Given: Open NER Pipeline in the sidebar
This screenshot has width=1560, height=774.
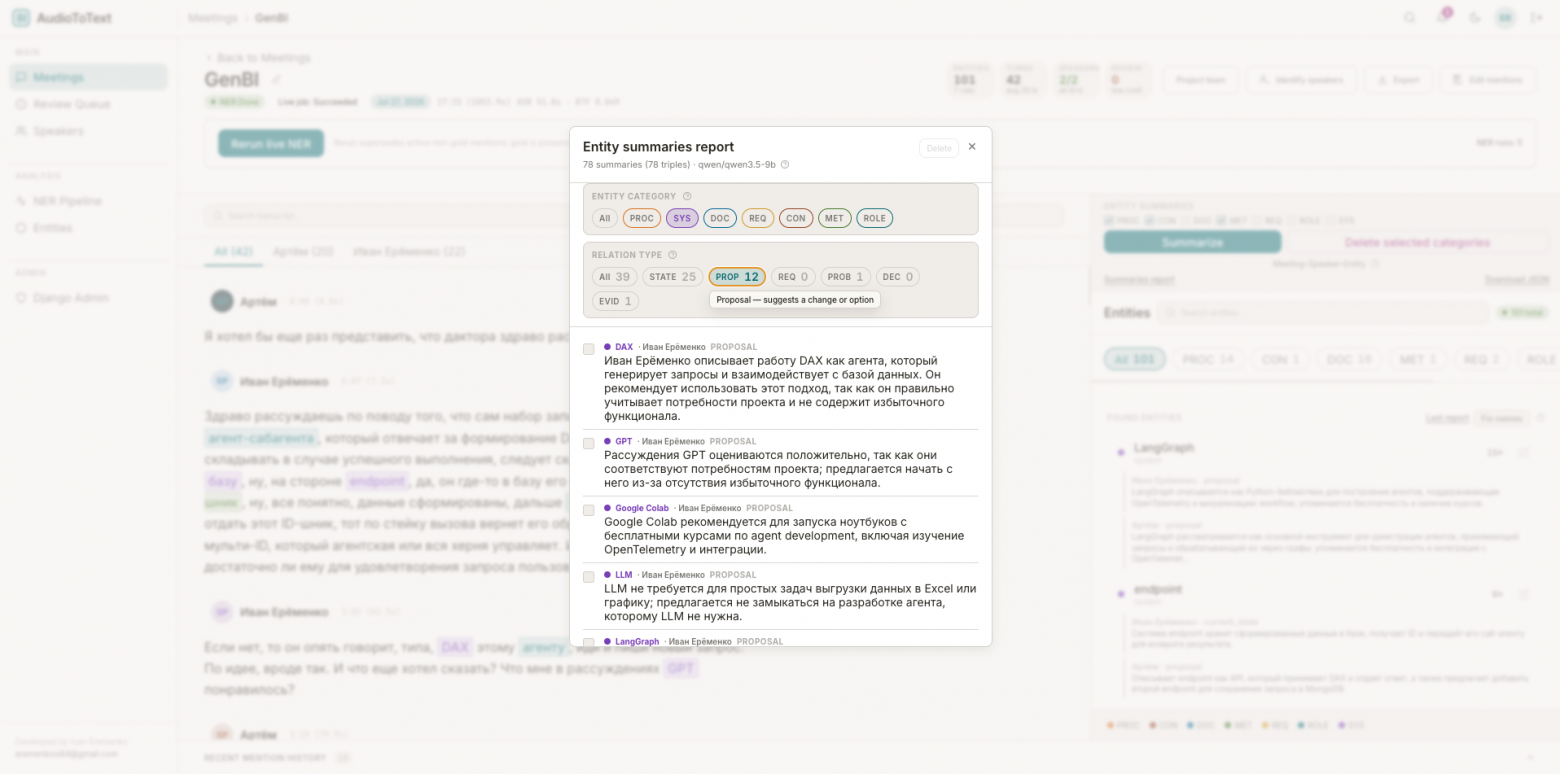Looking at the screenshot, I should pos(89,201).
